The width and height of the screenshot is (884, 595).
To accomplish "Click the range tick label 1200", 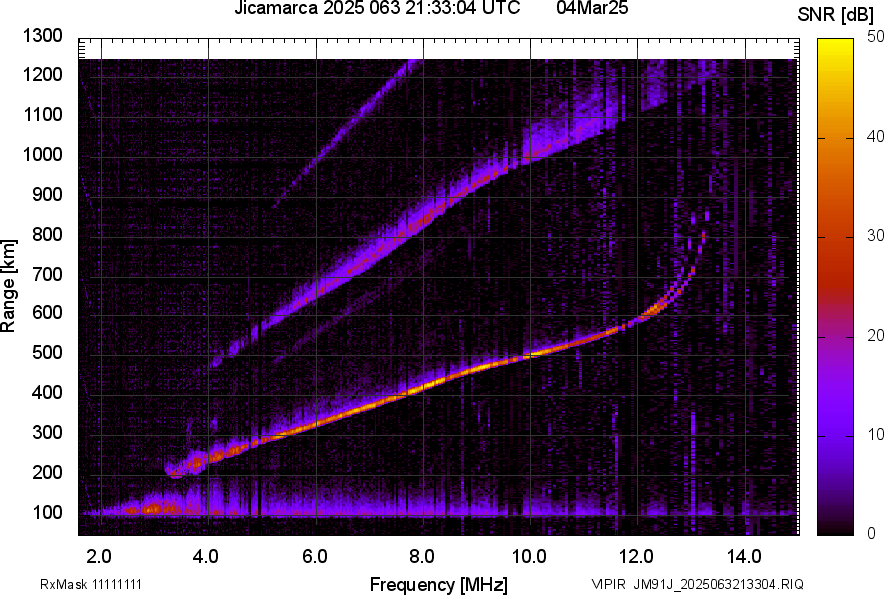I will point(42,74).
